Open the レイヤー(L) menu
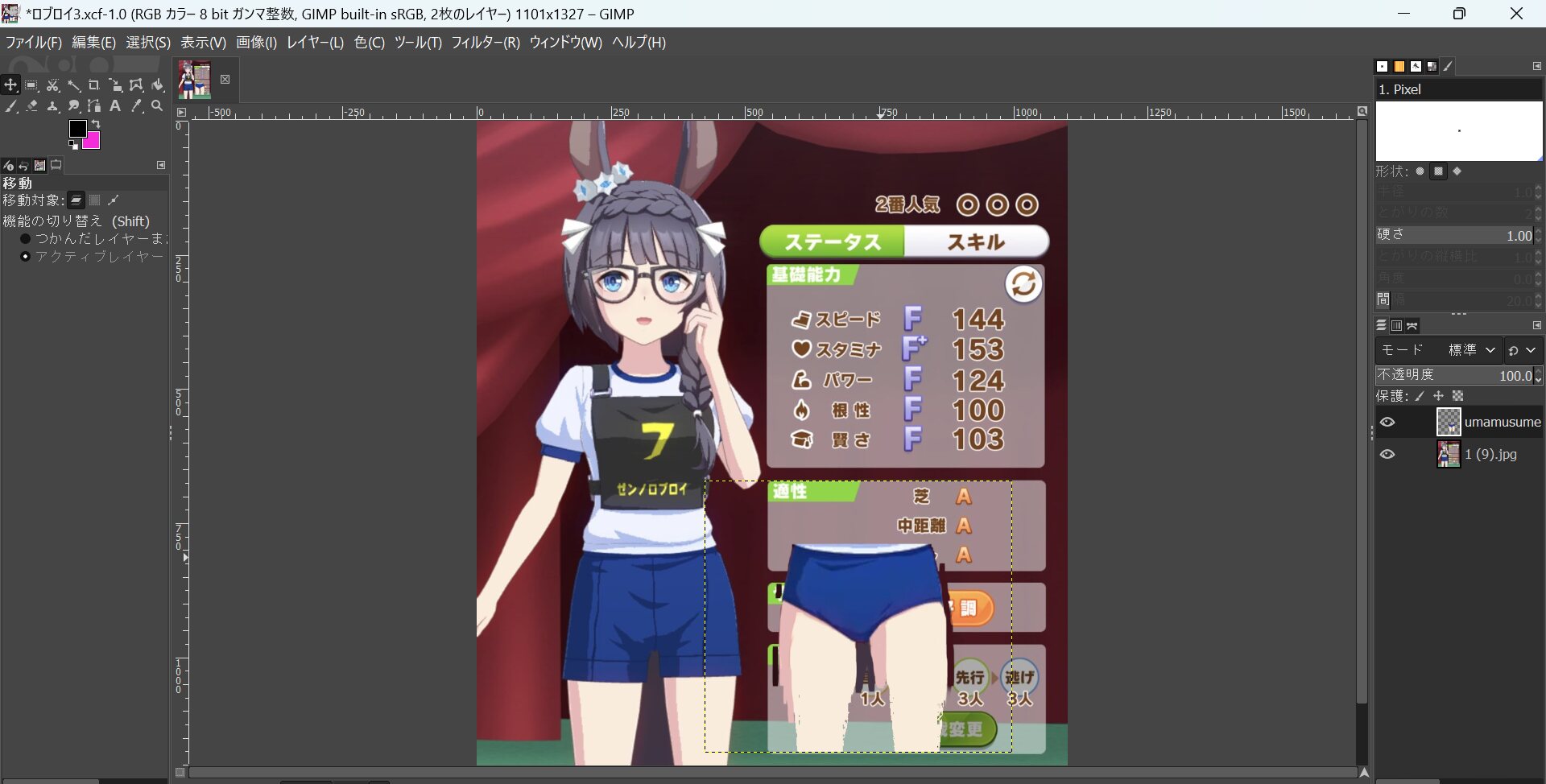This screenshot has height=784, width=1546. tap(315, 43)
